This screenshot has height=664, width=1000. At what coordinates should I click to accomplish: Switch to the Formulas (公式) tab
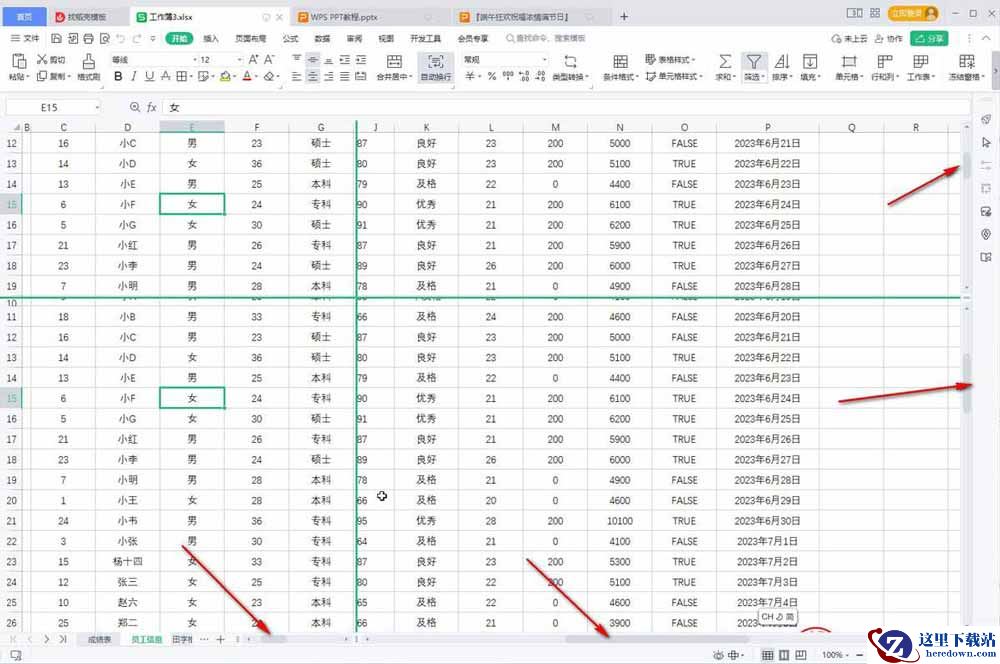coord(290,39)
